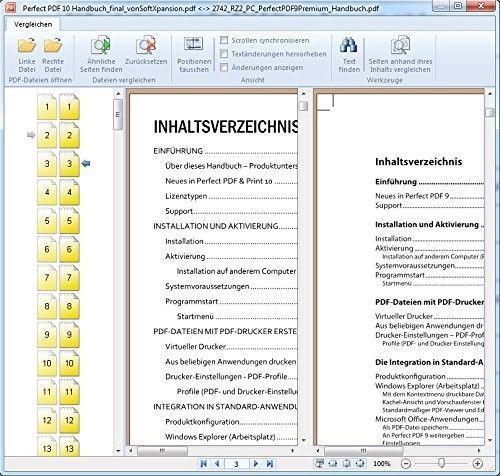
Task: Click third view mode icon left of 100%
Action: point(347,463)
